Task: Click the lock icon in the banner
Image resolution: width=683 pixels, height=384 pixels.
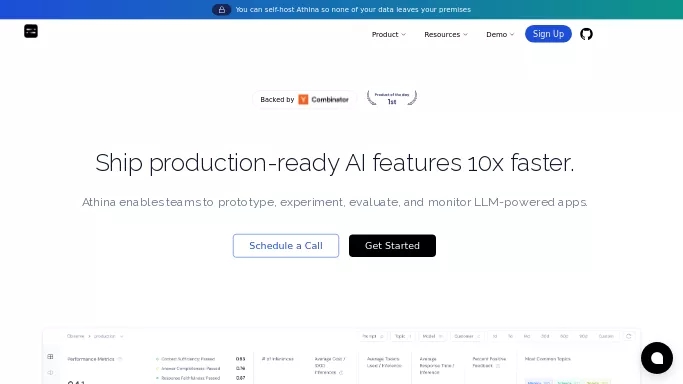Action: [x=222, y=10]
